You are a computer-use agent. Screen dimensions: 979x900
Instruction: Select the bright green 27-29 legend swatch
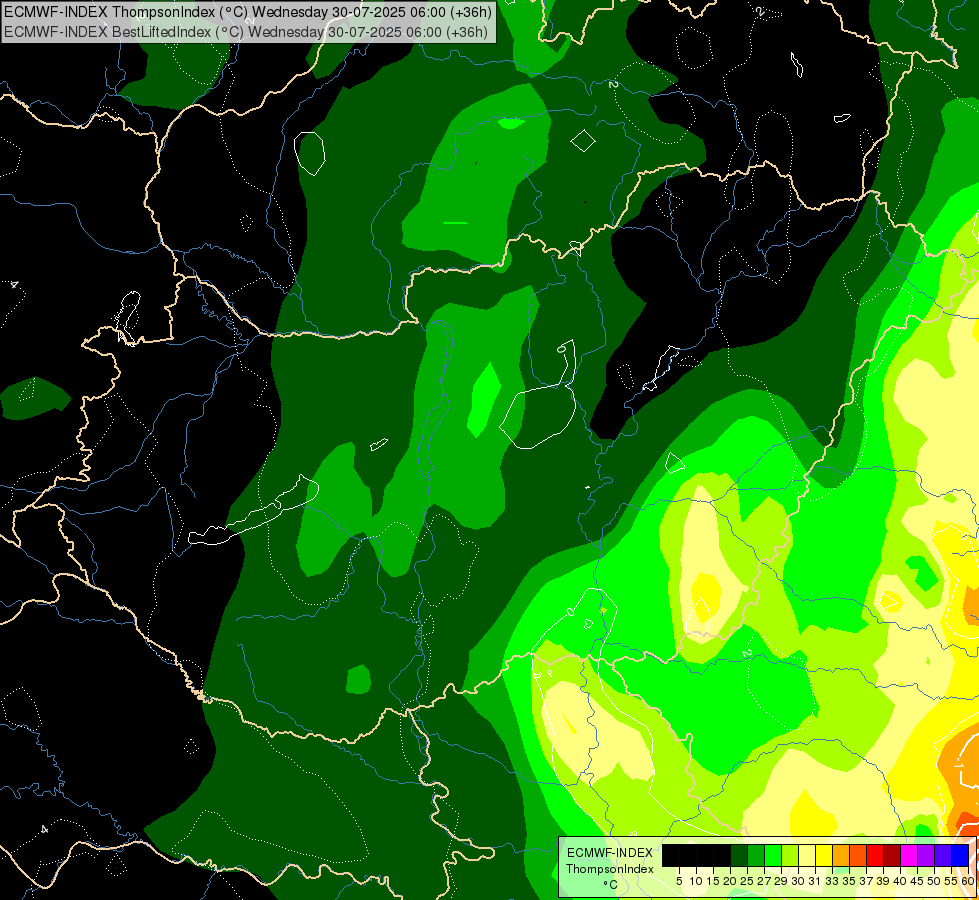[773, 855]
